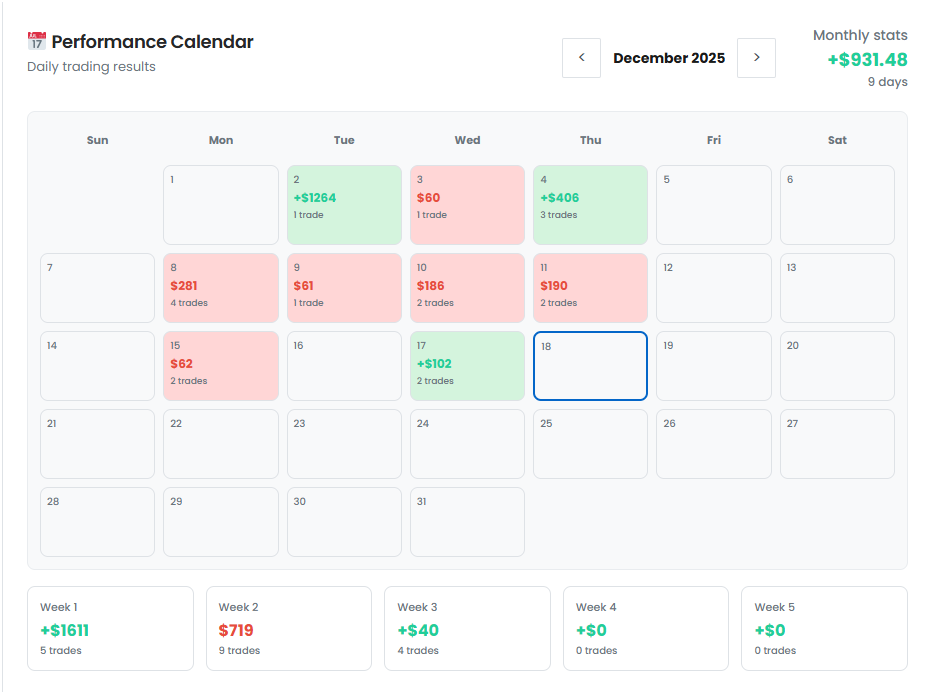The width and height of the screenshot is (933, 694).
Task: Click the empty December 25 cell
Action: tap(590, 444)
